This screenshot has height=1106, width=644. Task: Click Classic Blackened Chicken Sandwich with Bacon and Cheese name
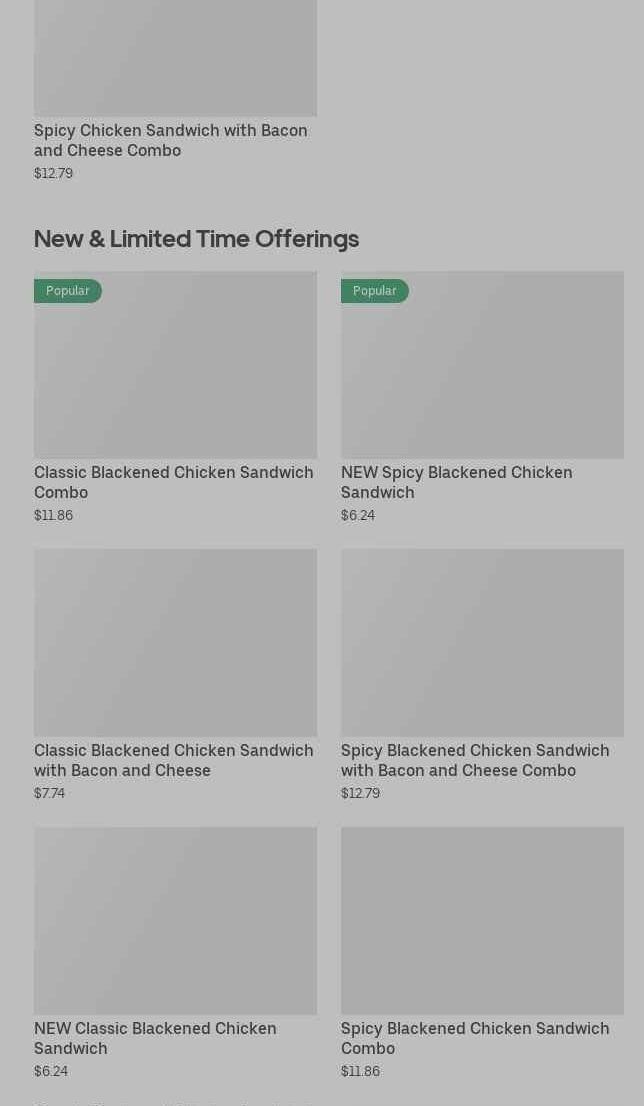click(173, 760)
